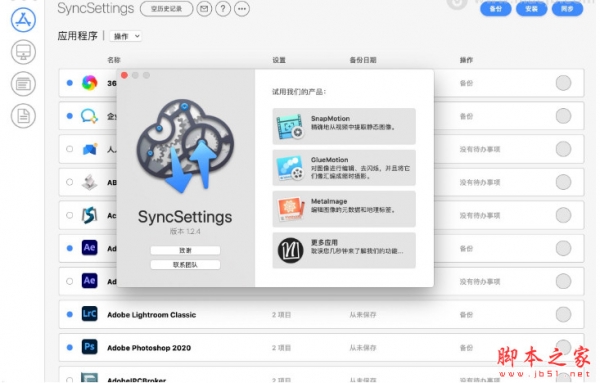Click round action button in AB row
This screenshot has height=383, width=600.
pos(563,182)
